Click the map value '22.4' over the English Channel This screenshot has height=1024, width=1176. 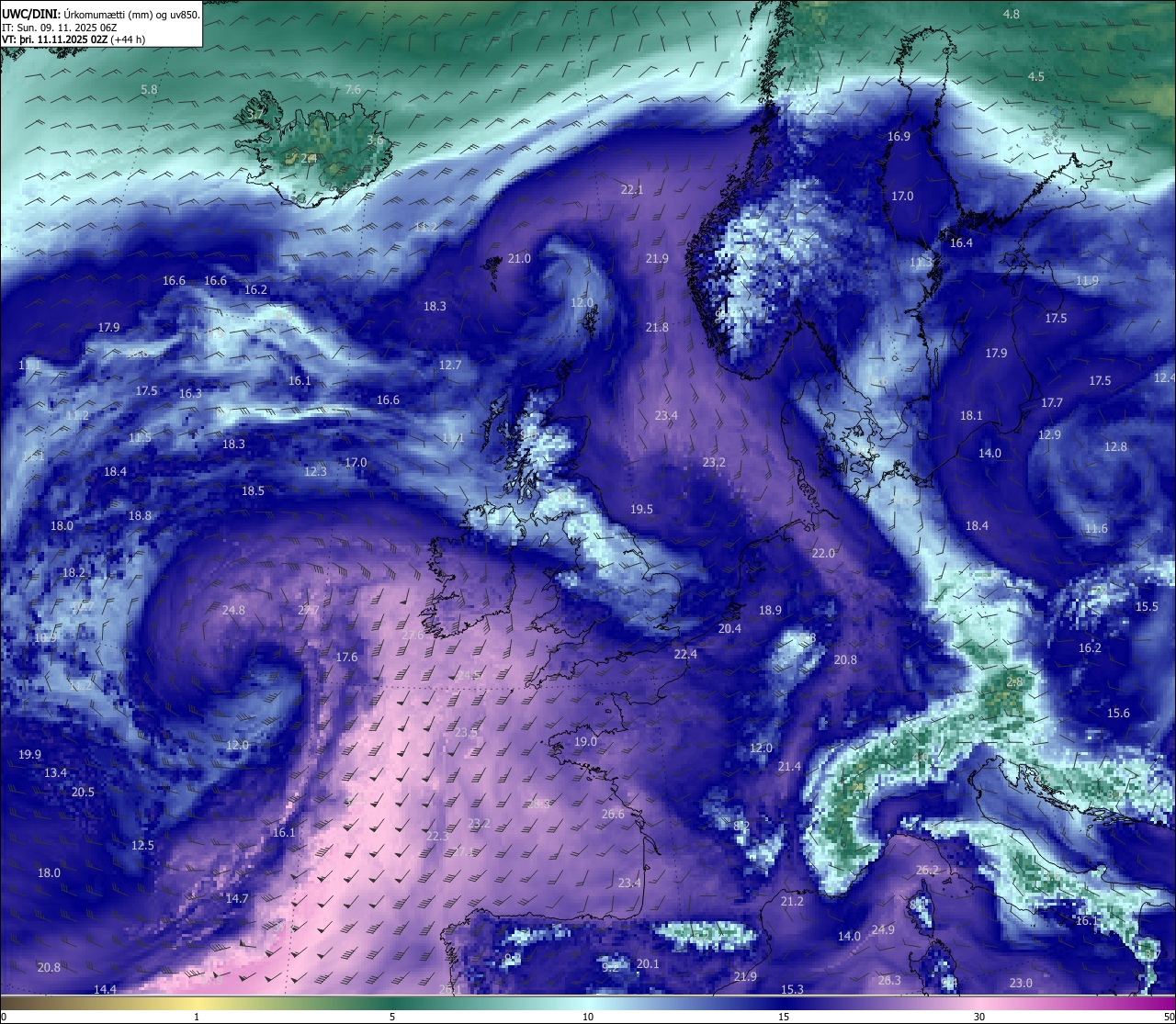[685, 655]
